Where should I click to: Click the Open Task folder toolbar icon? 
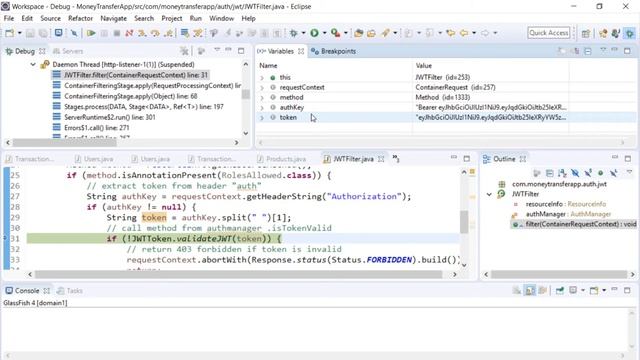pyautogui.click(x=371, y=33)
